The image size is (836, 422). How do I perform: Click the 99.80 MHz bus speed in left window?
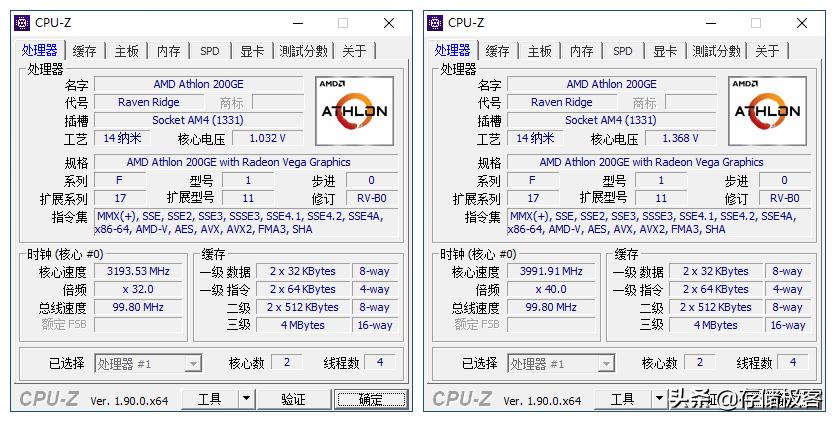(x=138, y=307)
